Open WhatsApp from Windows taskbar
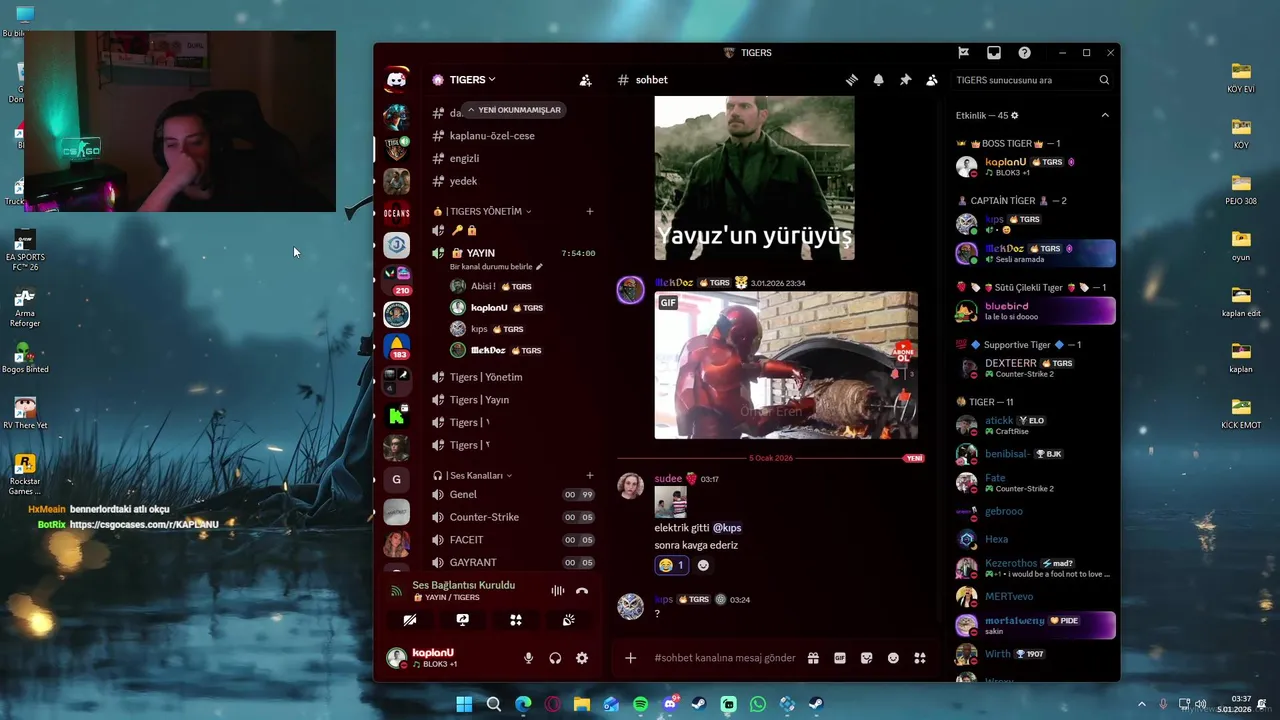The width and height of the screenshot is (1280, 720). [x=757, y=704]
